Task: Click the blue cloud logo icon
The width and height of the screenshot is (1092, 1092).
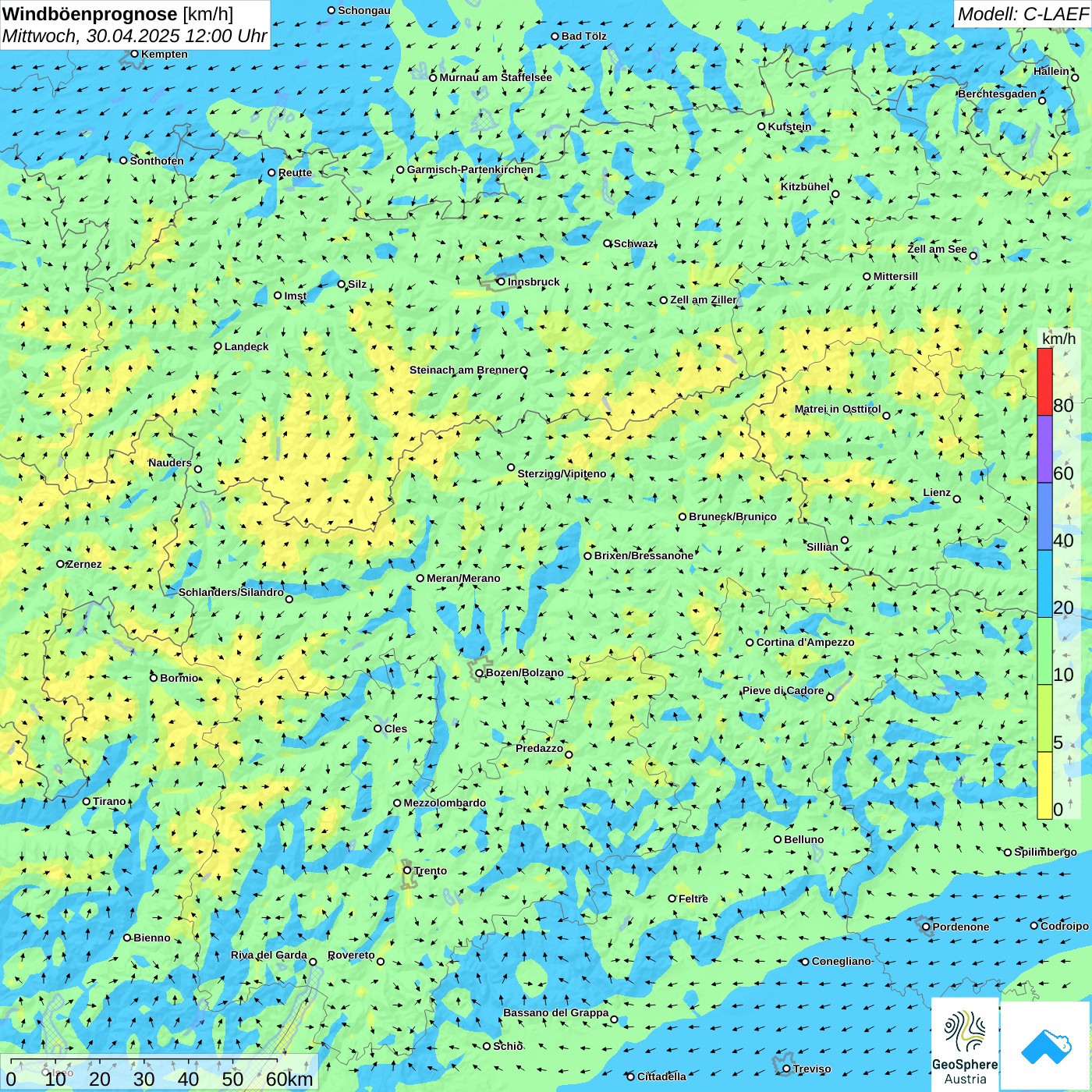Action: click(1046, 1045)
